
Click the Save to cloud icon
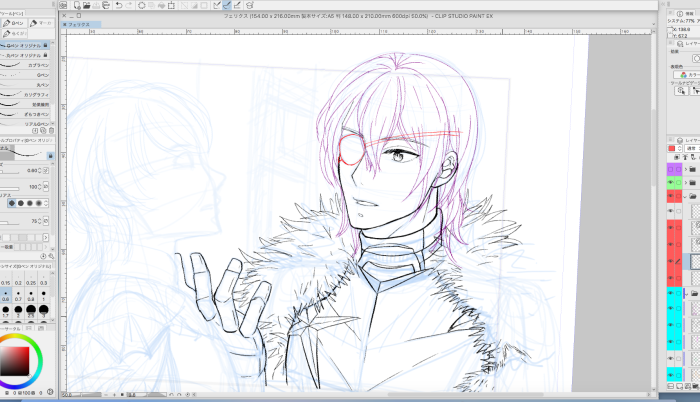pyautogui.click(x=96, y=5)
